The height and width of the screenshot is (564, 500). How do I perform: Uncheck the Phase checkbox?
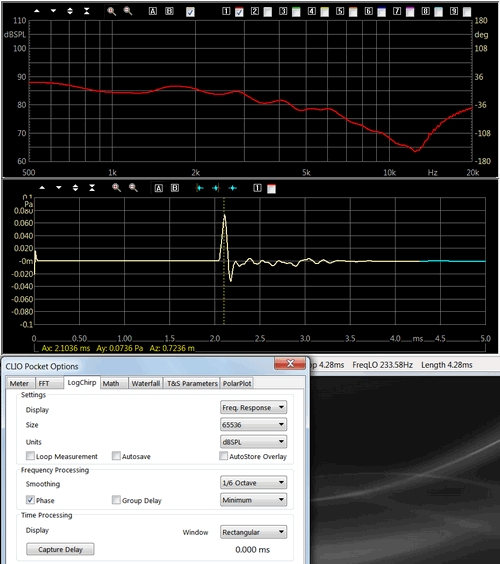coord(31,500)
